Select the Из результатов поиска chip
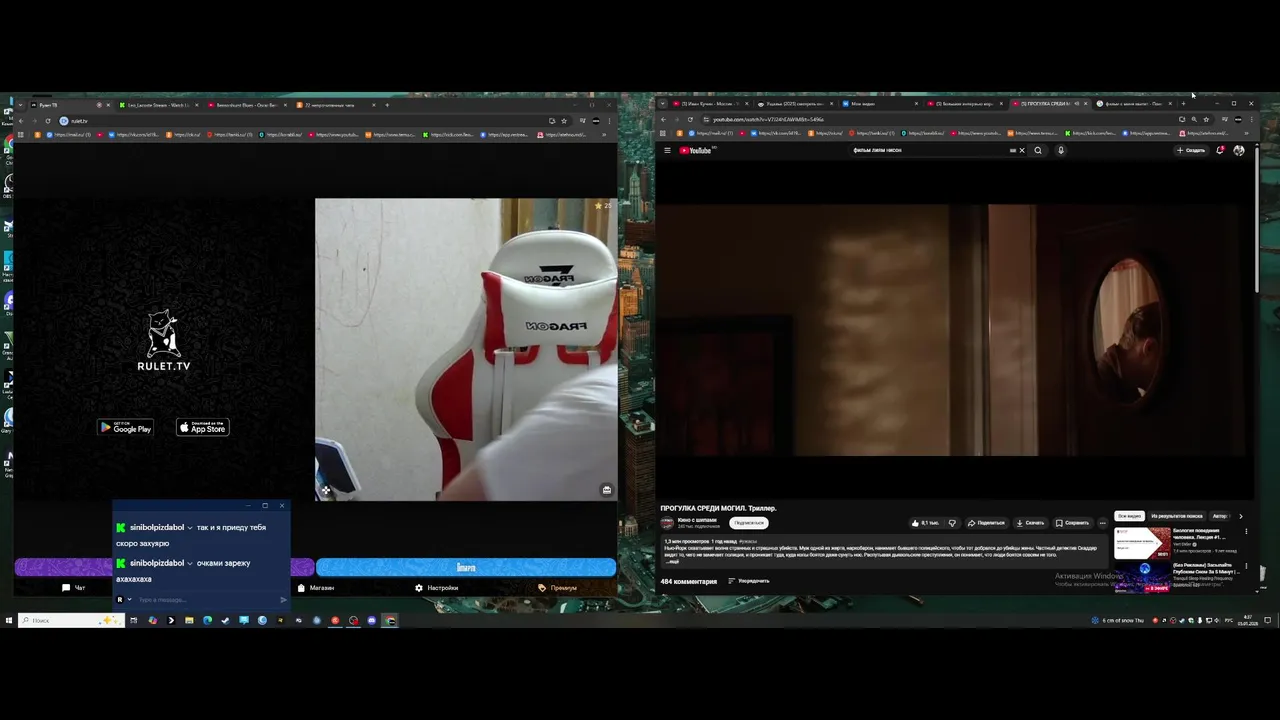 pyautogui.click(x=1177, y=516)
